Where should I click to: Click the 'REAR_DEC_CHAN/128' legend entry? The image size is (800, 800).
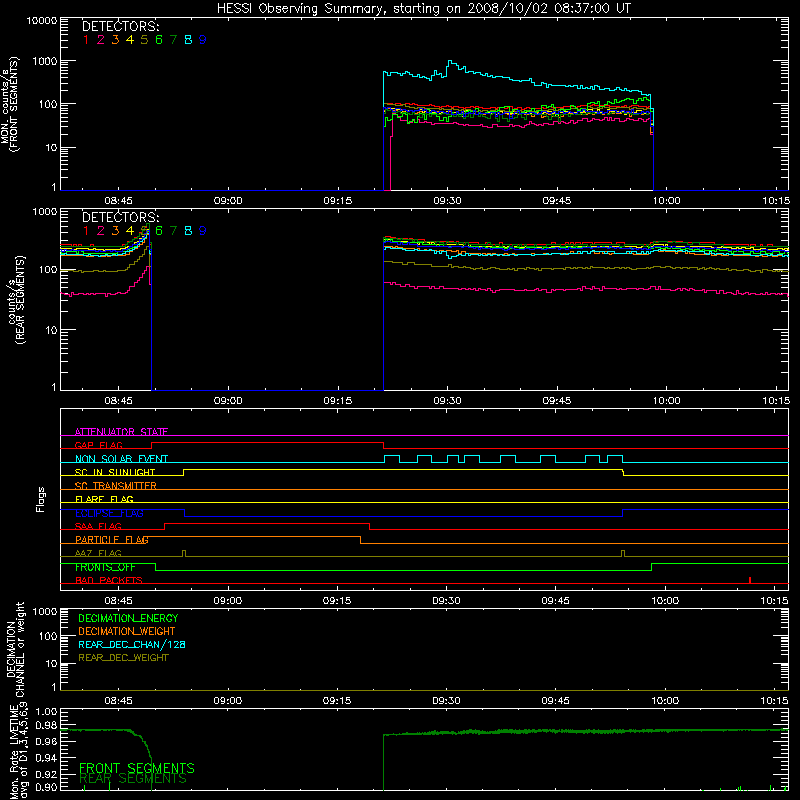point(132,644)
